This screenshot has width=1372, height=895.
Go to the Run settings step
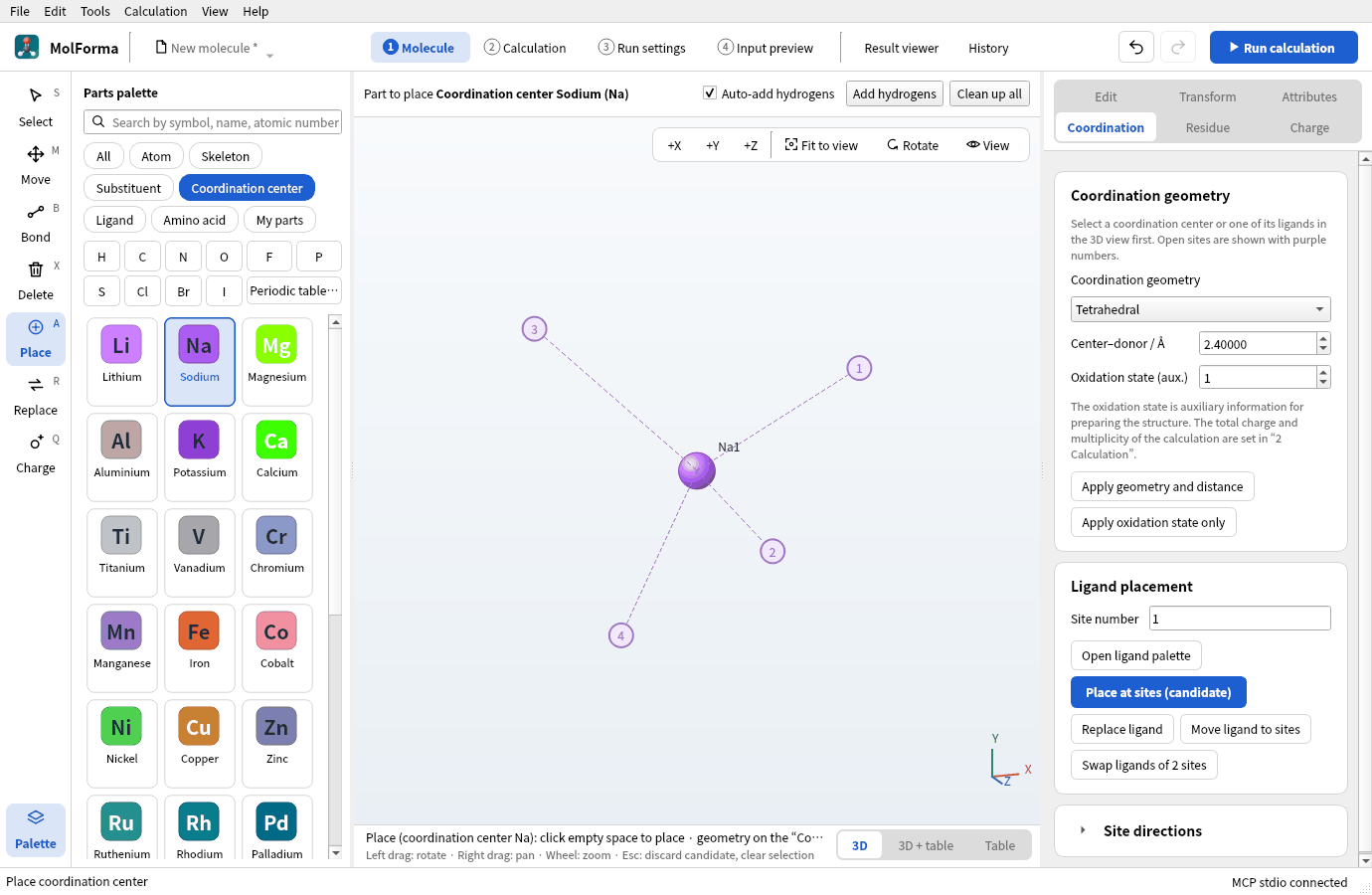(642, 48)
